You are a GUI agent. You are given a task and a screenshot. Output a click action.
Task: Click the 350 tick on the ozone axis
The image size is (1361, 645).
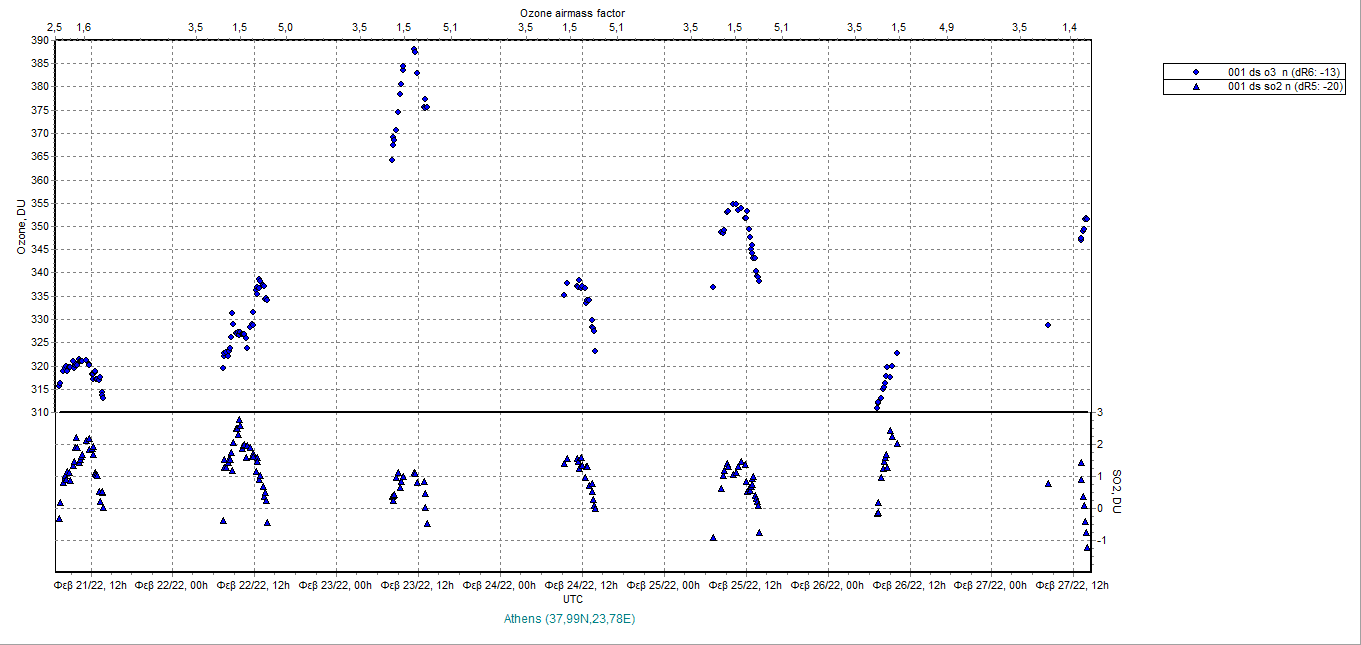[x=39, y=226]
